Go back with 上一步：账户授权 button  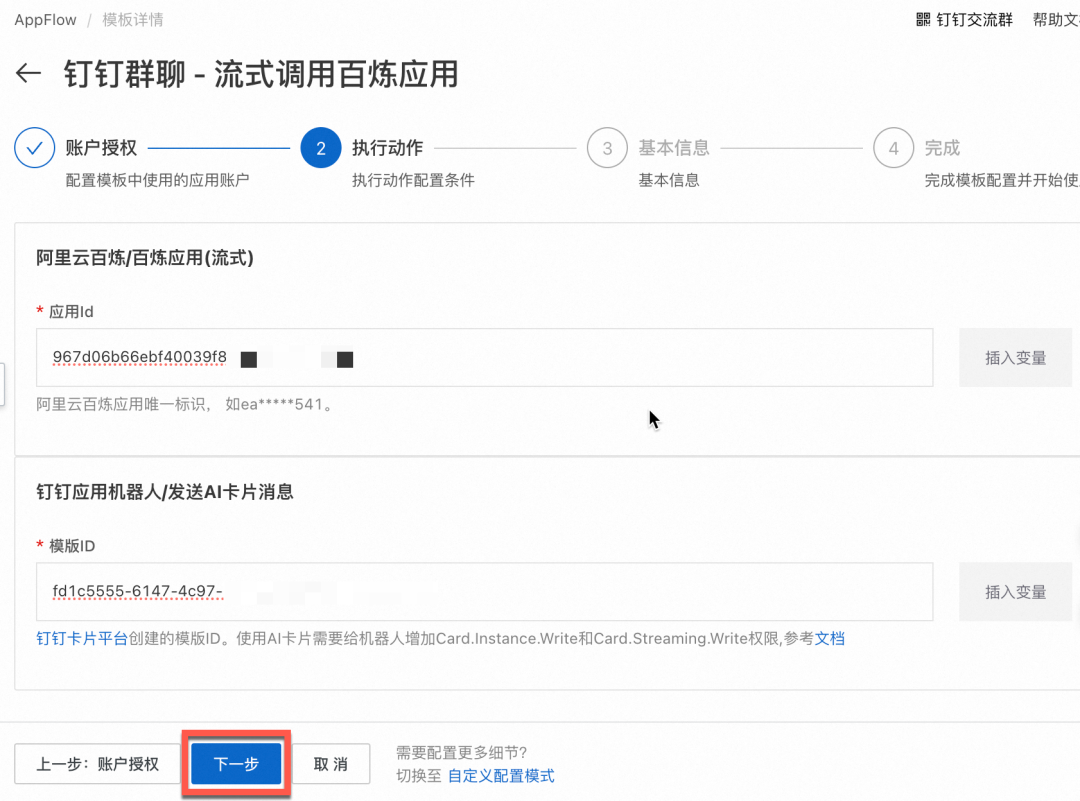[97, 764]
